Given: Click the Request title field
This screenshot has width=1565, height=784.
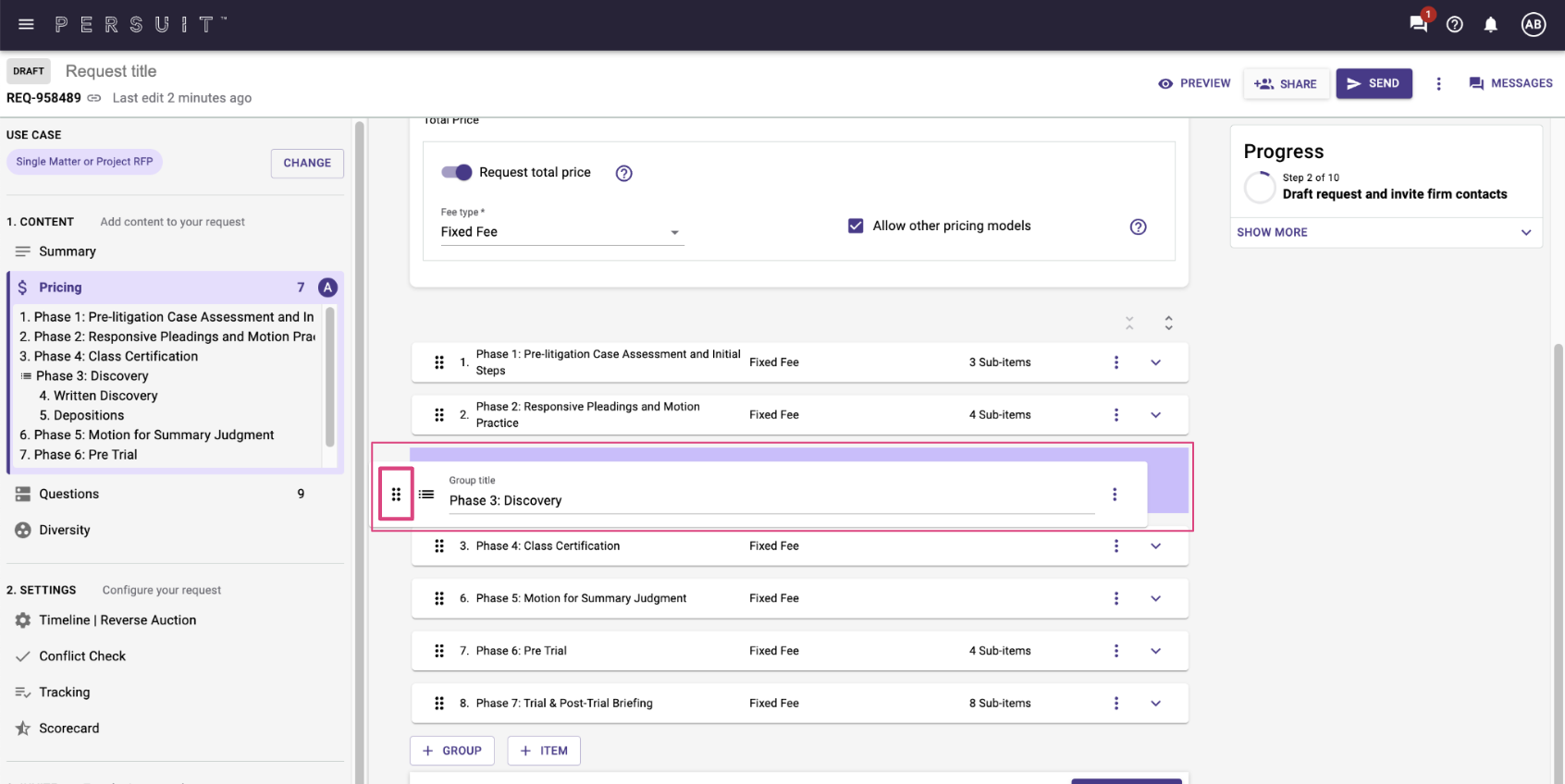Looking at the screenshot, I should [x=111, y=71].
